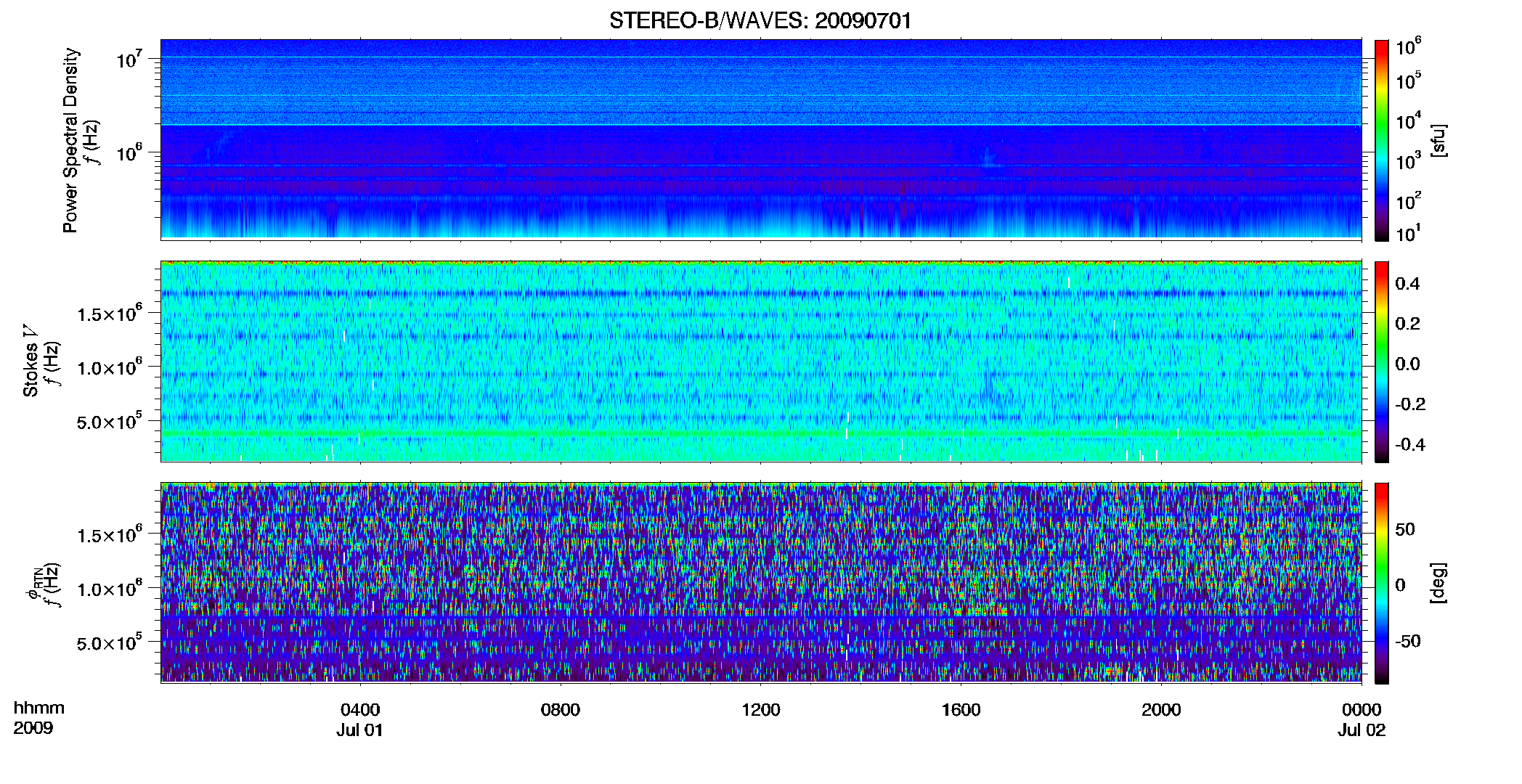Click the 1.0×10^6 tick of phi RTN panel
Image resolution: width=1522 pixels, height=784 pixels.
(x=110, y=588)
